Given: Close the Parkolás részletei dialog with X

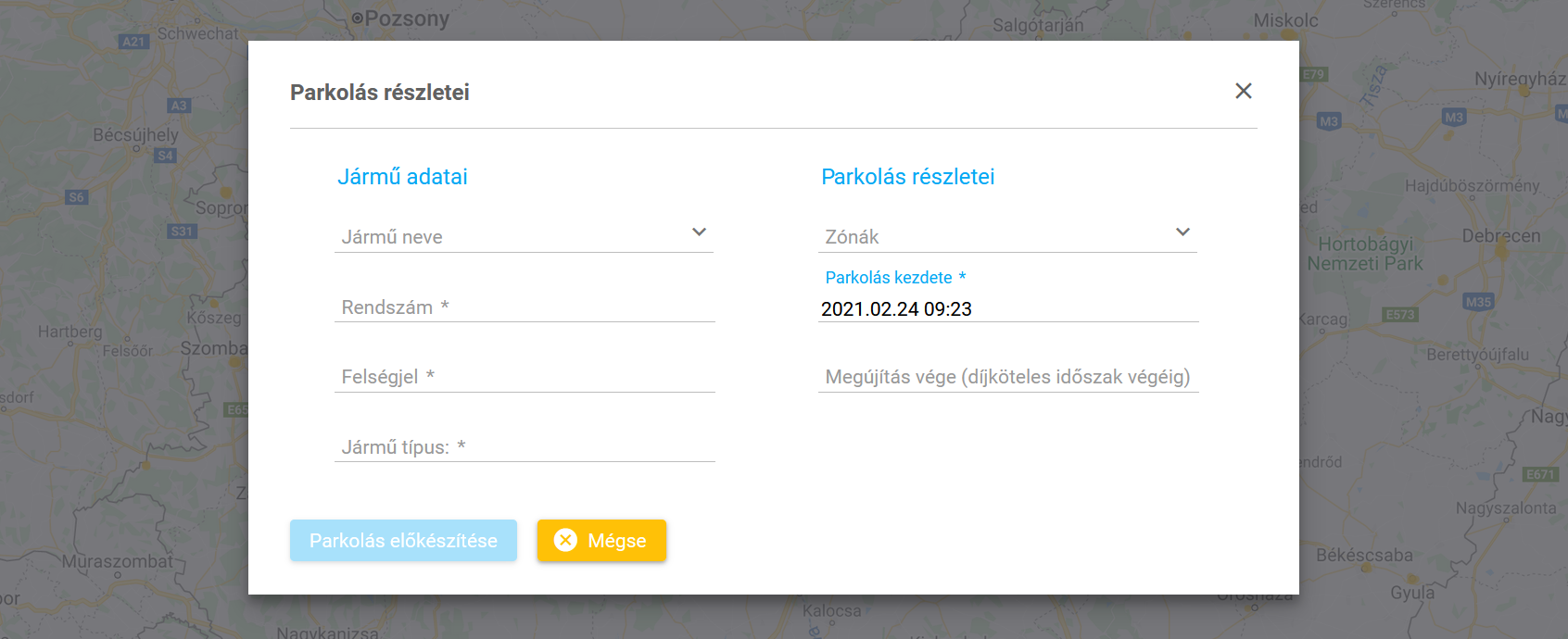Looking at the screenshot, I should 1243,91.
